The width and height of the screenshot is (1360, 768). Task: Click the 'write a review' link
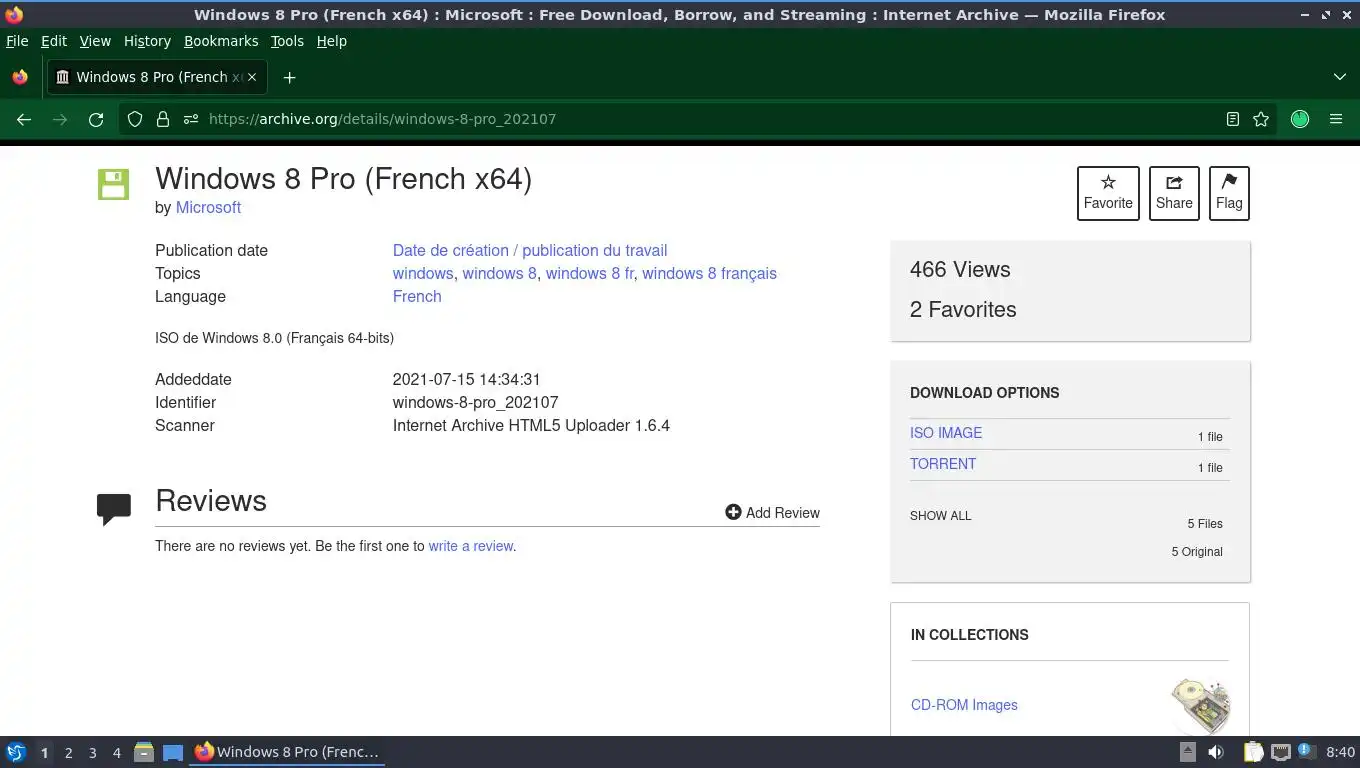point(471,546)
